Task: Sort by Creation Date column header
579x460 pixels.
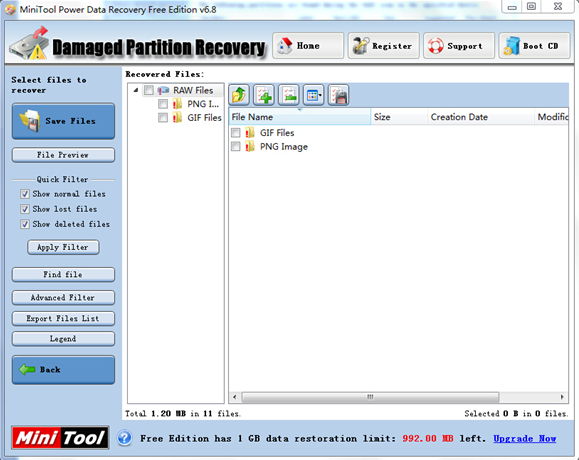Action: 481,117
